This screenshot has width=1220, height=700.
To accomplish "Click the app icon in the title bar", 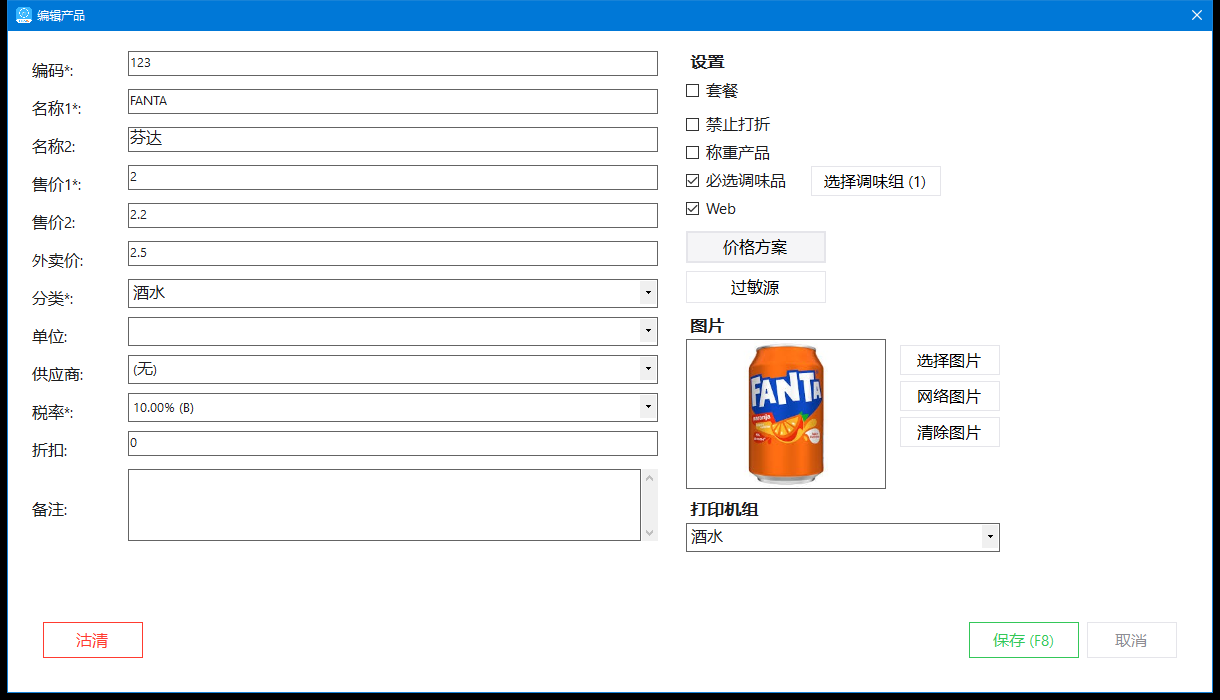I will click(24, 15).
